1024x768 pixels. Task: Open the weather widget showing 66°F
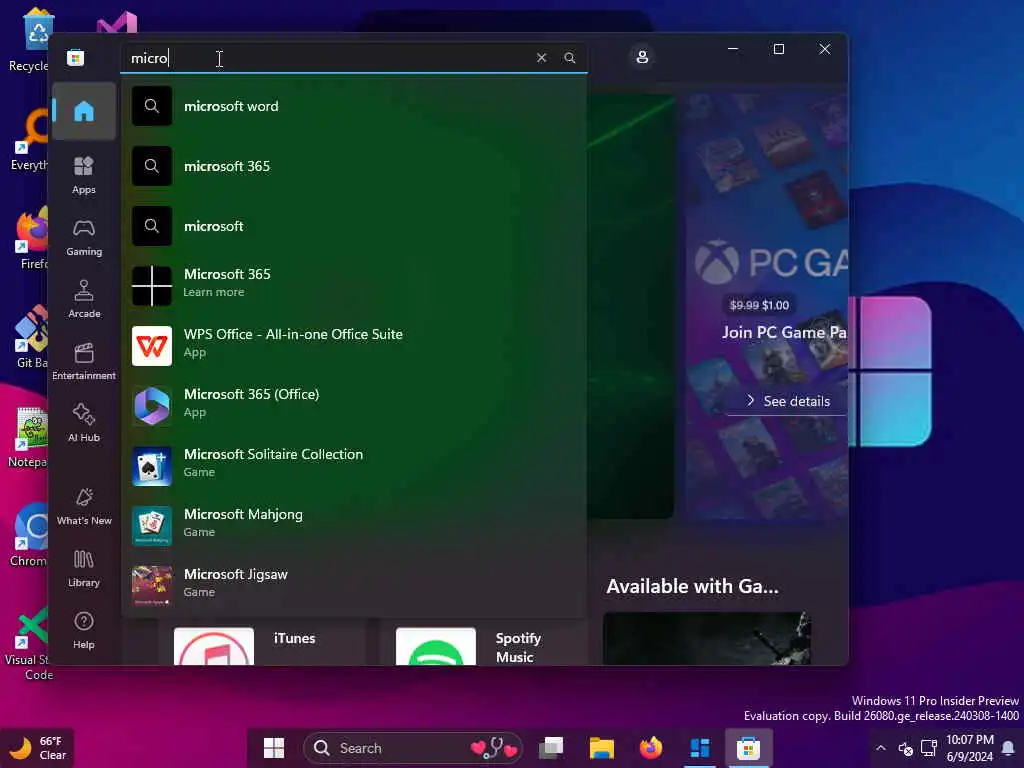coord(38,748)
